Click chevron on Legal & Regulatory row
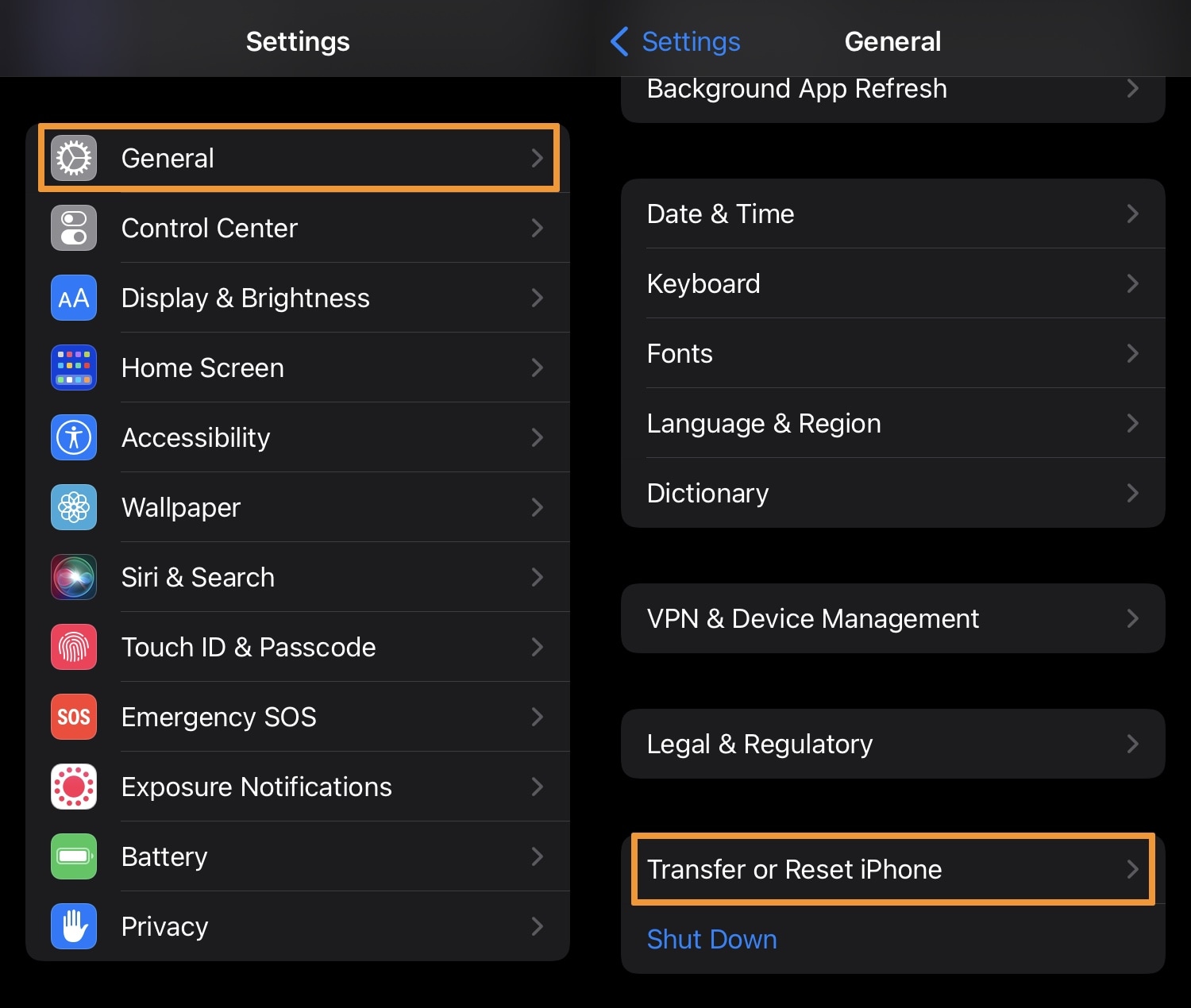This screenshot has height=1008, width=1191. click(x=1133, y=744)
